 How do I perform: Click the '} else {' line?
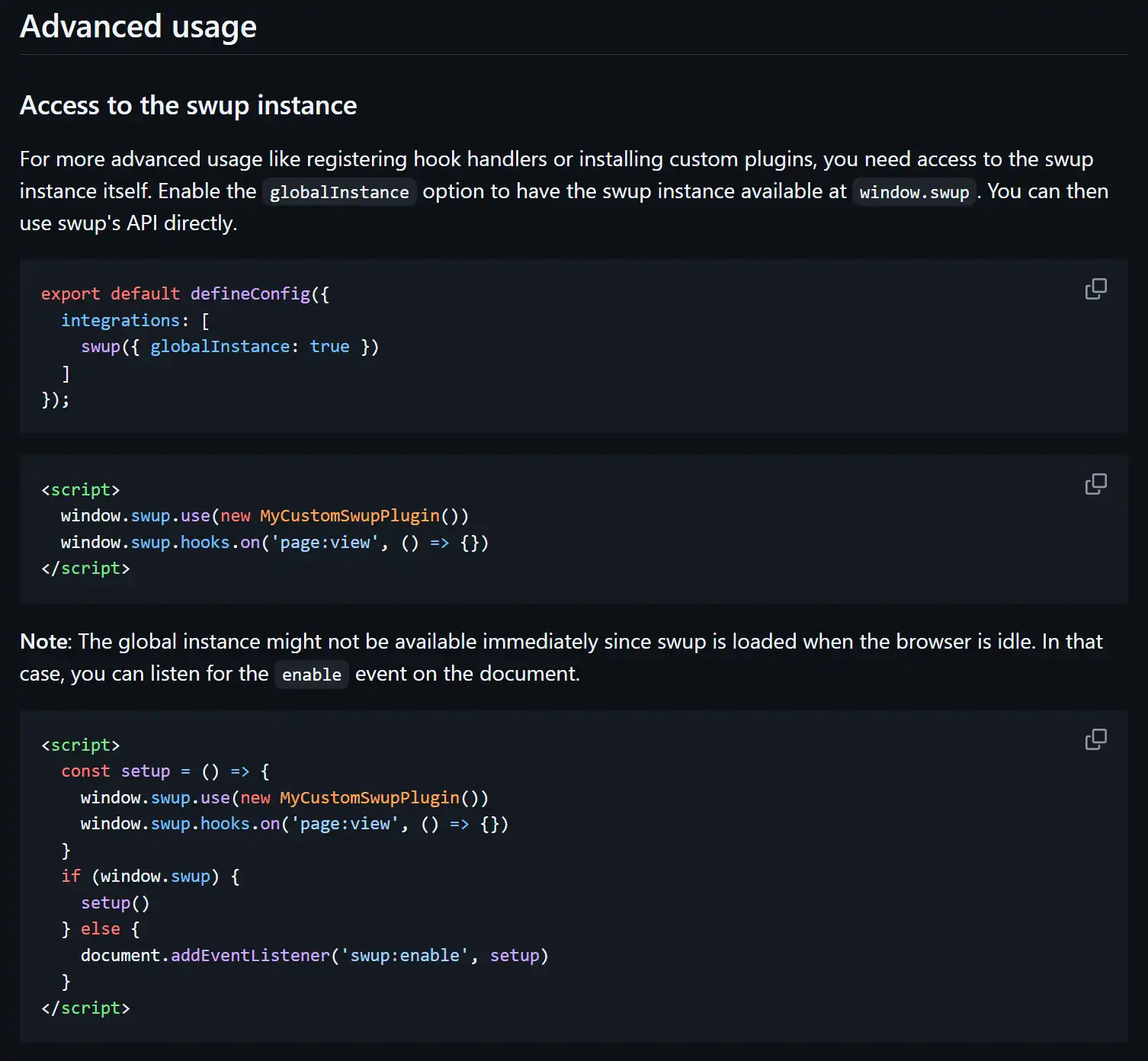pos(101,929)
